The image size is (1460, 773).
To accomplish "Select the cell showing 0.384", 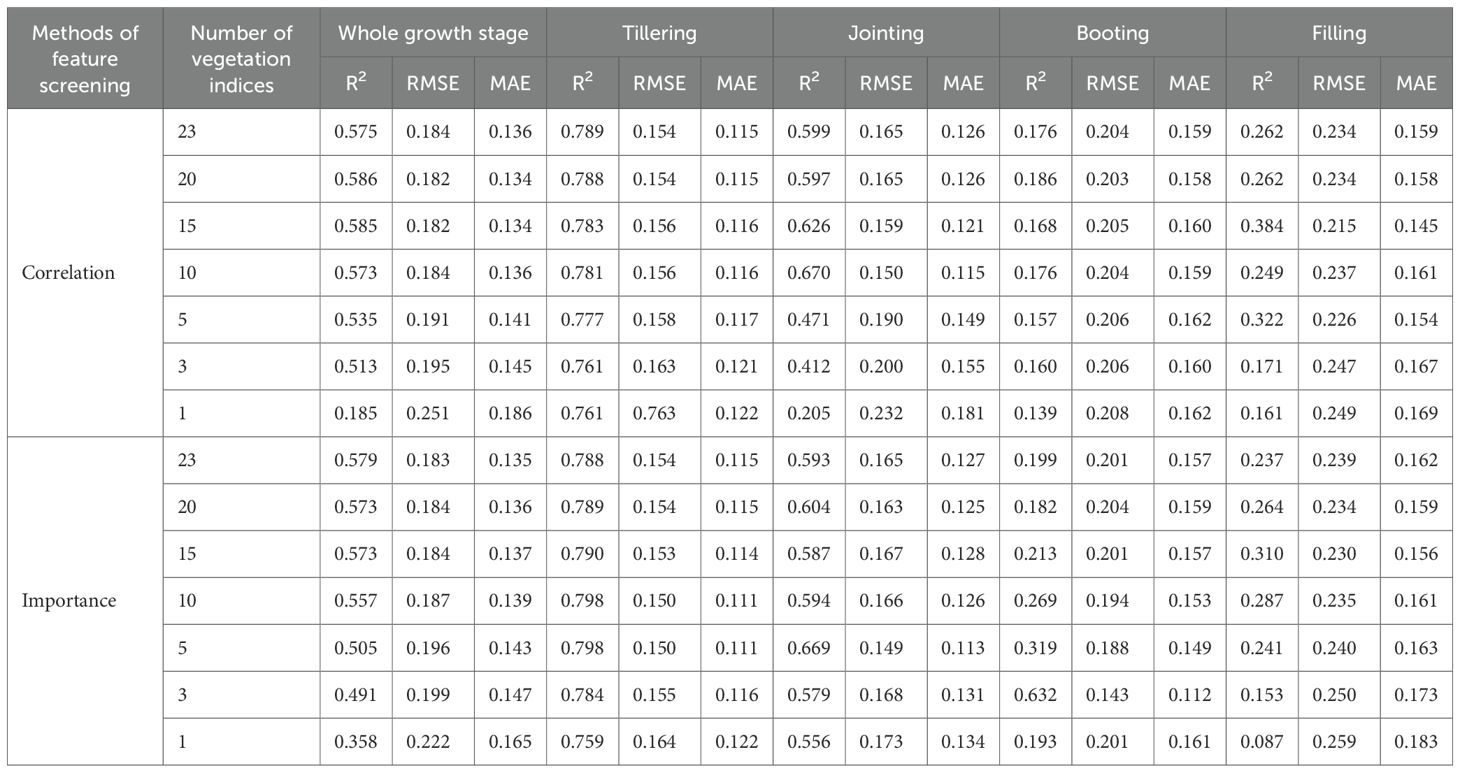I will click(1261, 225).
